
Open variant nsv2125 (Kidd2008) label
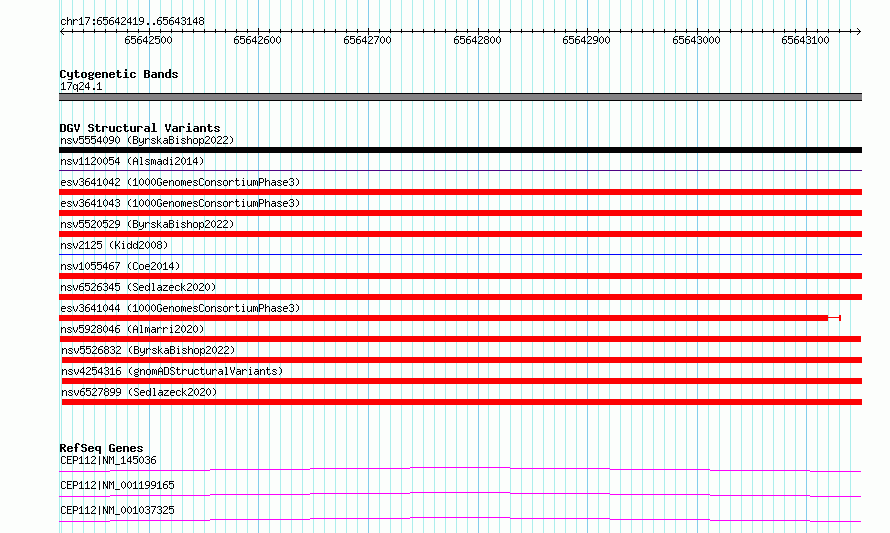[114, 245]
